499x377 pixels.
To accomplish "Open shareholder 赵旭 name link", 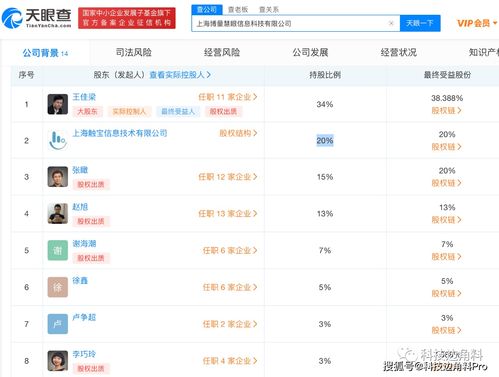I will pos(80,207).
